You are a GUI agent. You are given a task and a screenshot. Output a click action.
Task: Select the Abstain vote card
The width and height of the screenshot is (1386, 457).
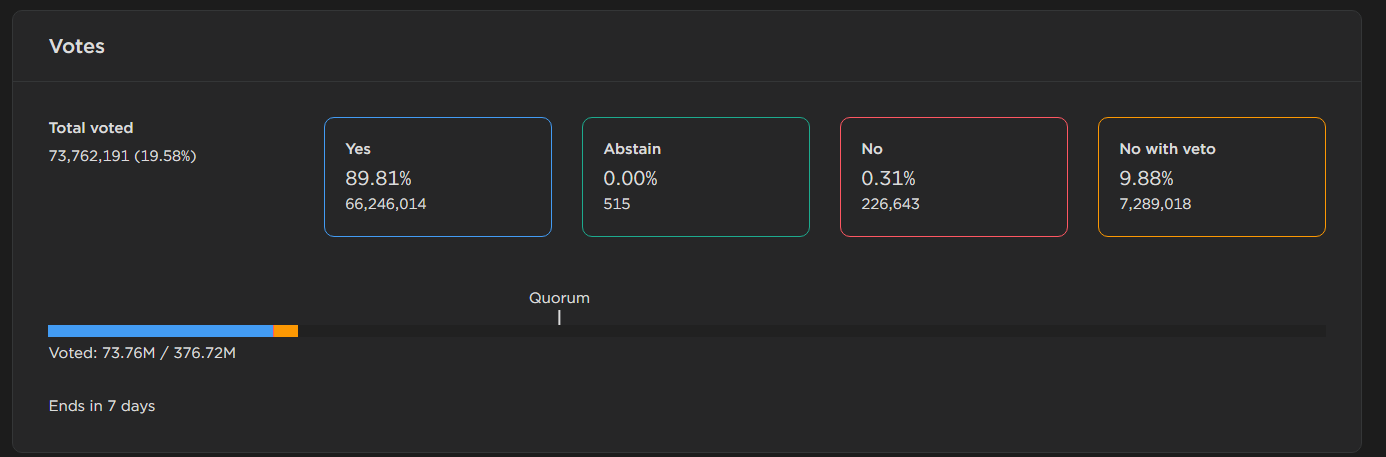coord(695,177)
